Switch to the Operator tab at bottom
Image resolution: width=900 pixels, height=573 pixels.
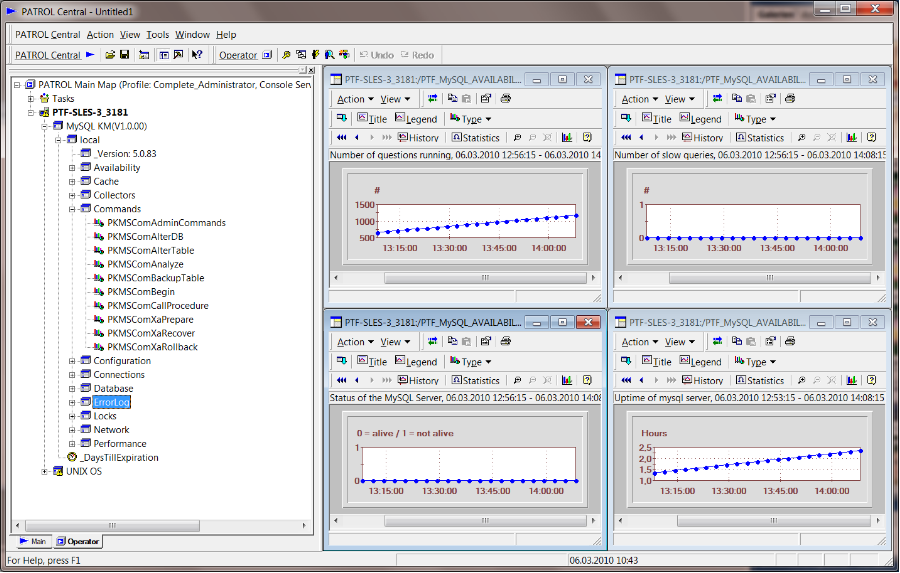pos(77,541)
